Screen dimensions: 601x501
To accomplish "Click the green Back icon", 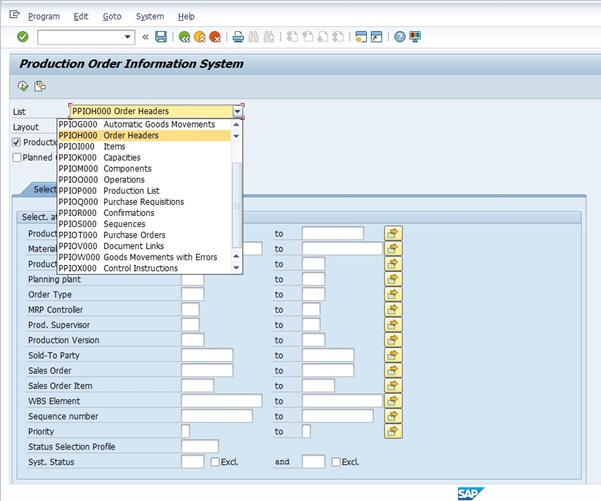I will coord(184,37).
